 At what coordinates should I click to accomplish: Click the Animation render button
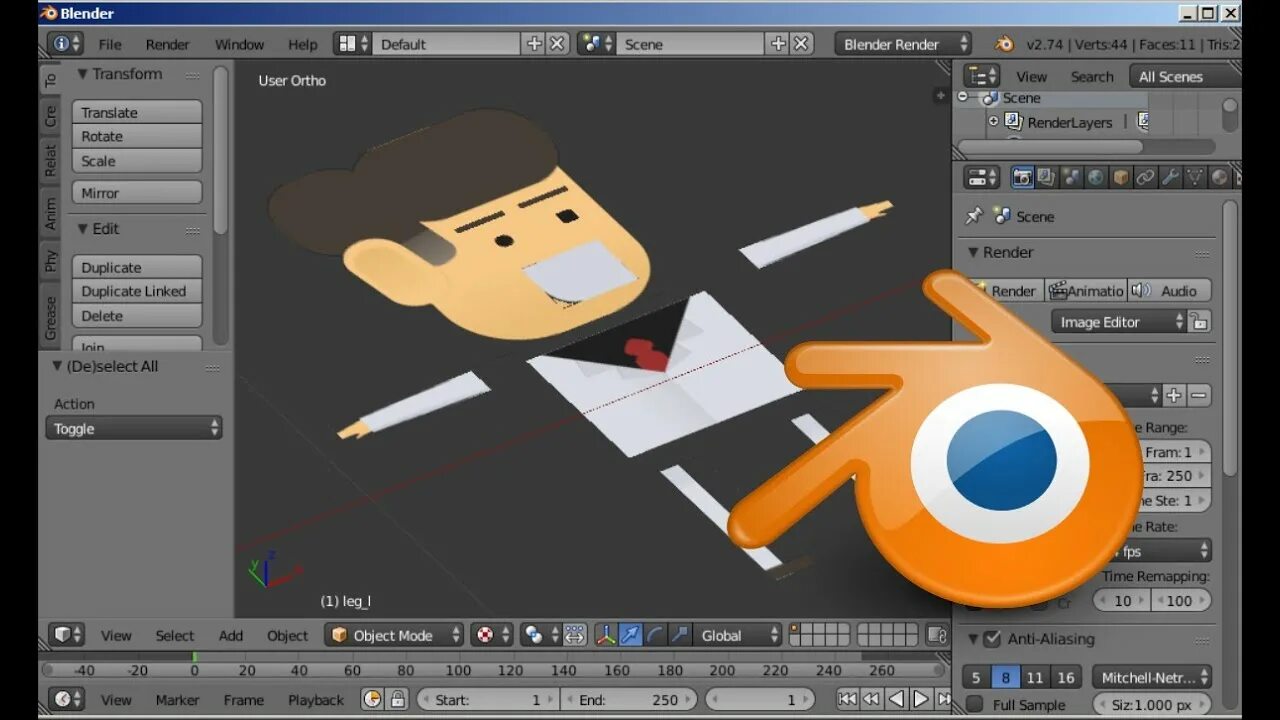[x=1086, y=290]
